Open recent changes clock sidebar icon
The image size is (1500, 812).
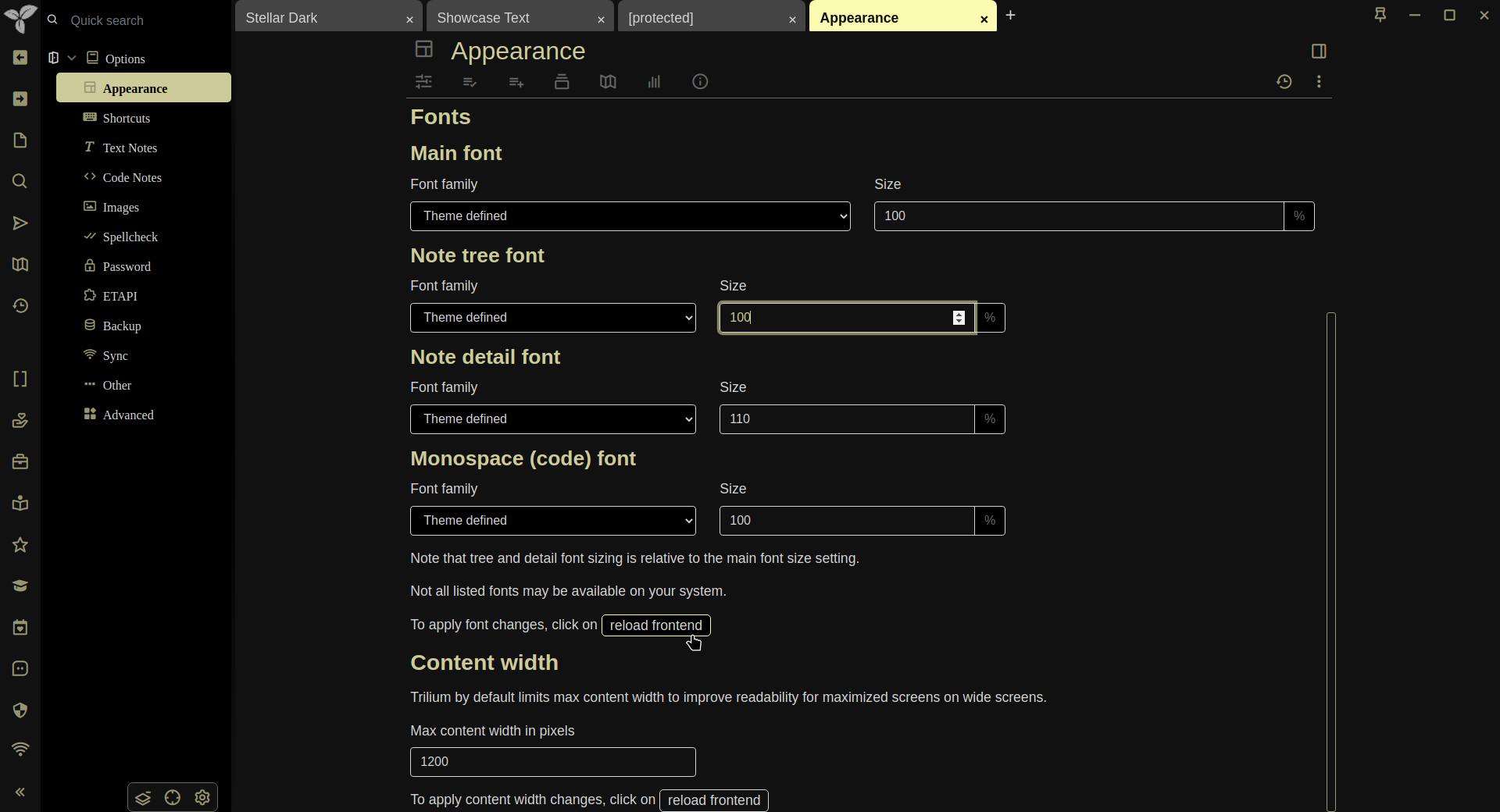pos(20,306)
